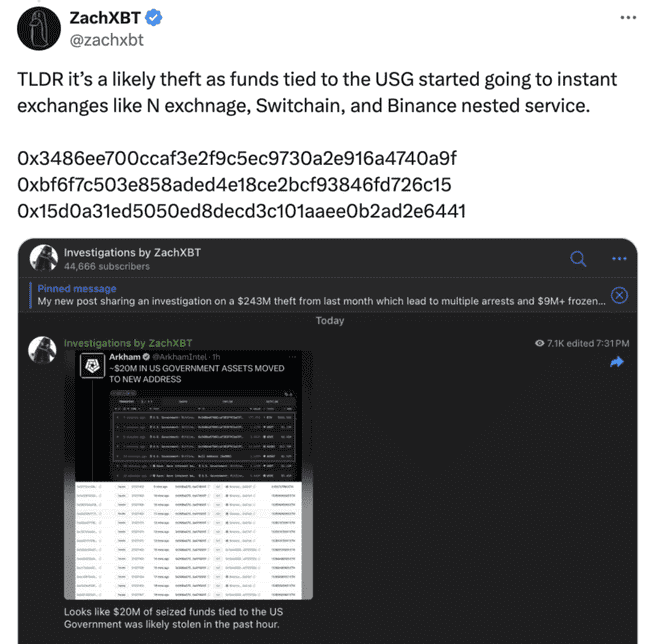Click the 44,666 subscribers count
Viewport: 650px width, 644px height.
click(107, 267)
